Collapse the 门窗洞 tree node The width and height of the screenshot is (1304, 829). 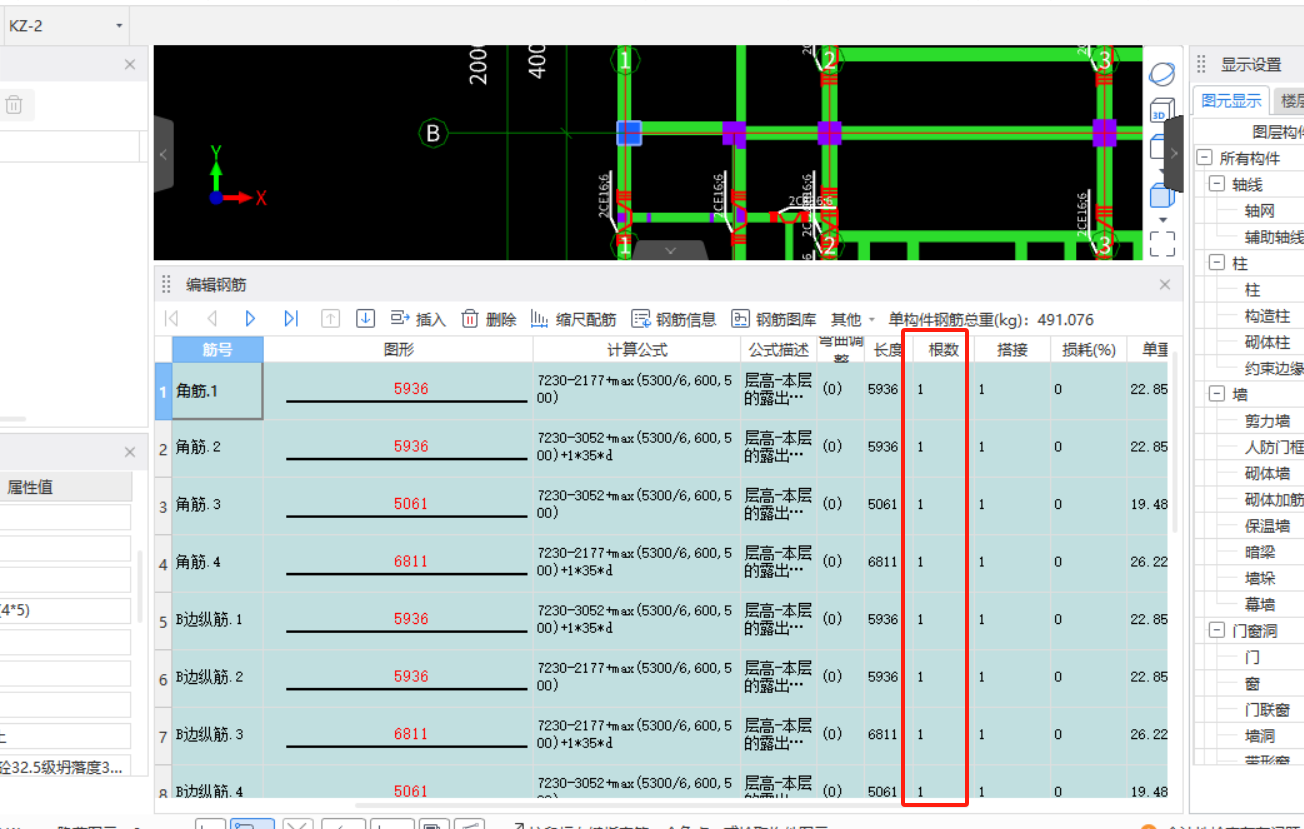(1216, 630)
